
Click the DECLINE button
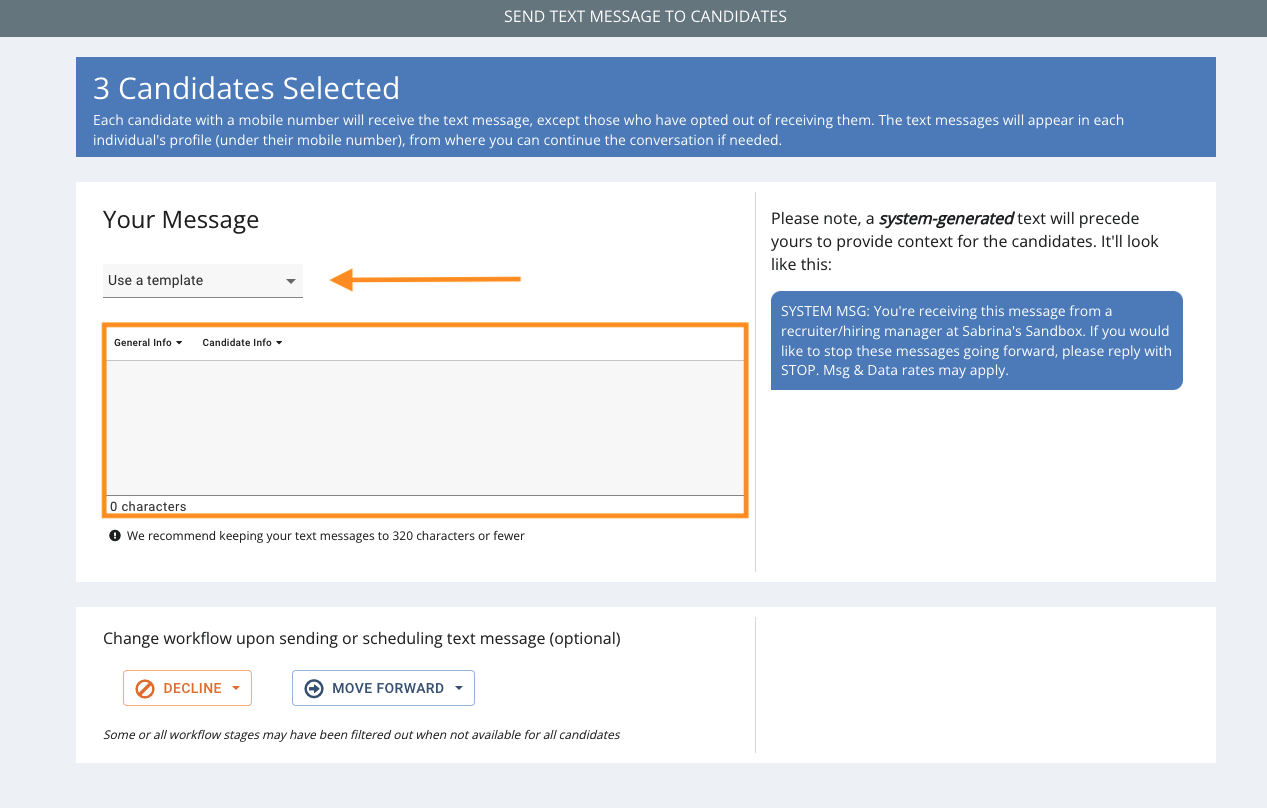187,688
